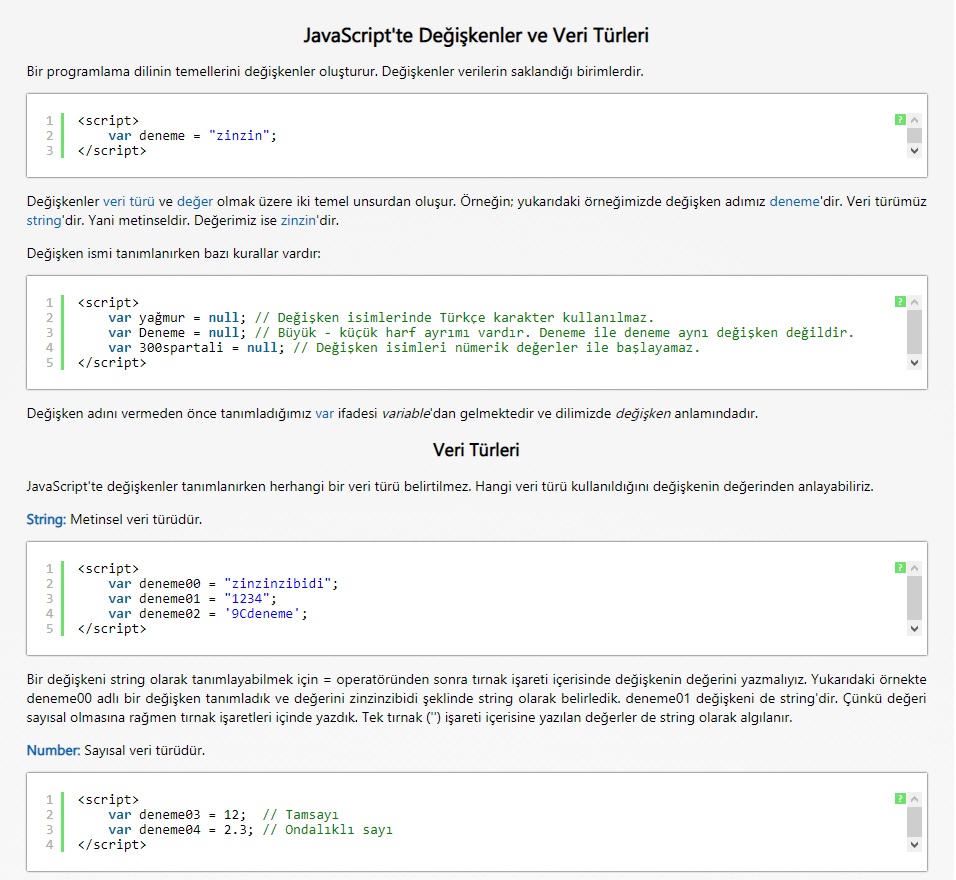956x880 pixels.
Task: Click the blue "string" in "string'dir"
Action: 44,220
